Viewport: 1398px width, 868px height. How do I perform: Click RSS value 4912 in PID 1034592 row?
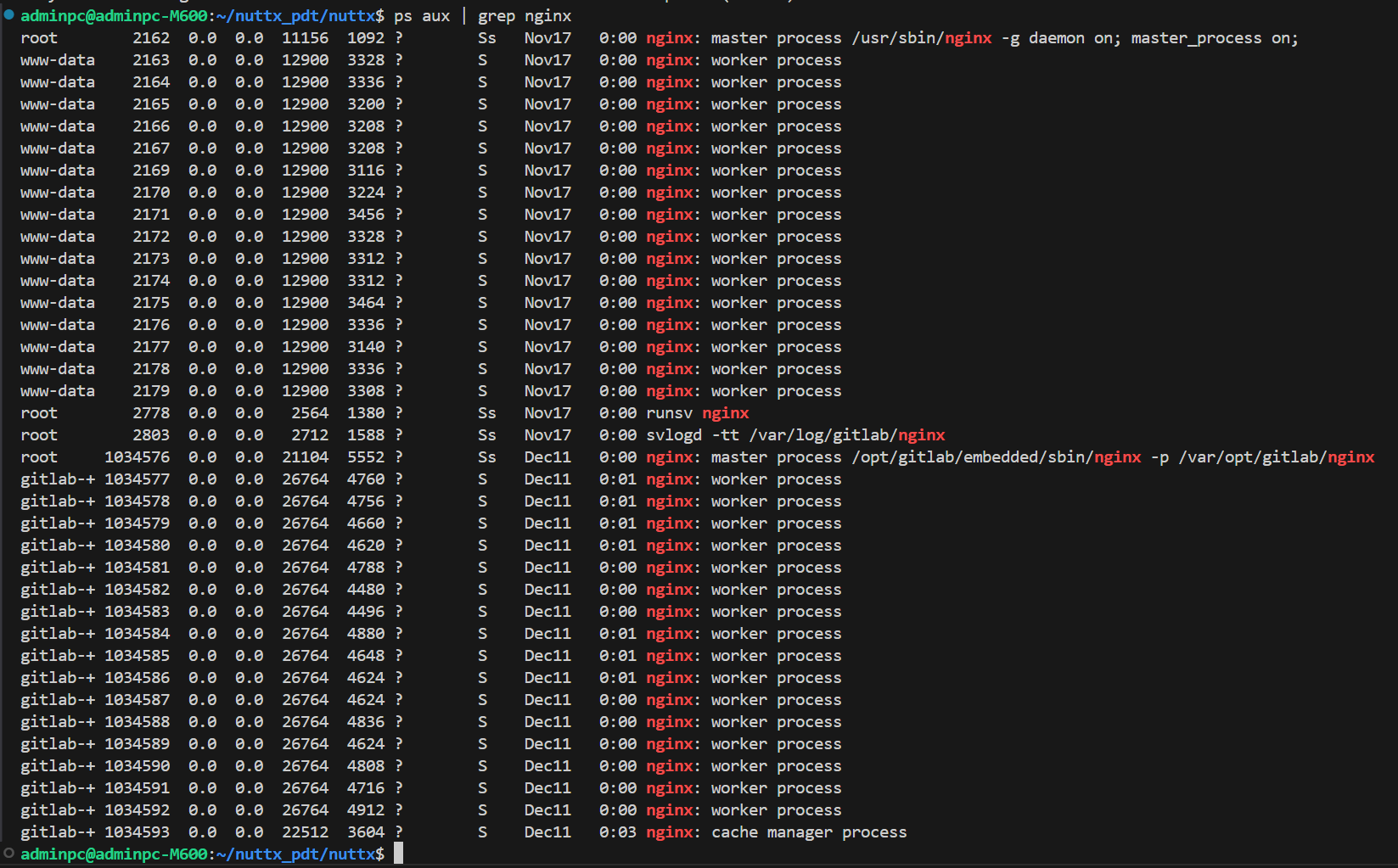pyautogui.click(x=366, y=810)
